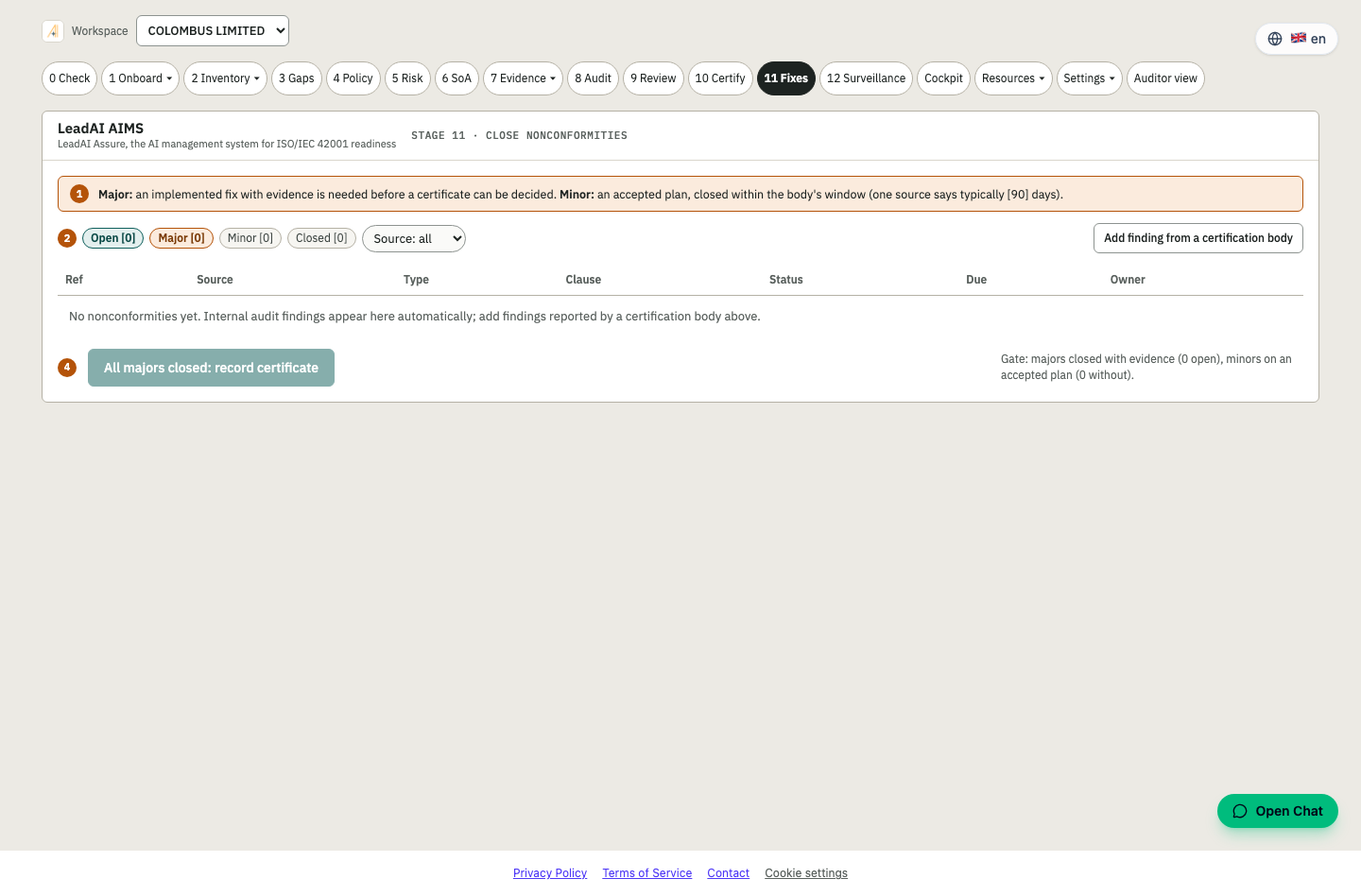
Task: Click All majors closed: record certificate
Action: tap(211, 368)
